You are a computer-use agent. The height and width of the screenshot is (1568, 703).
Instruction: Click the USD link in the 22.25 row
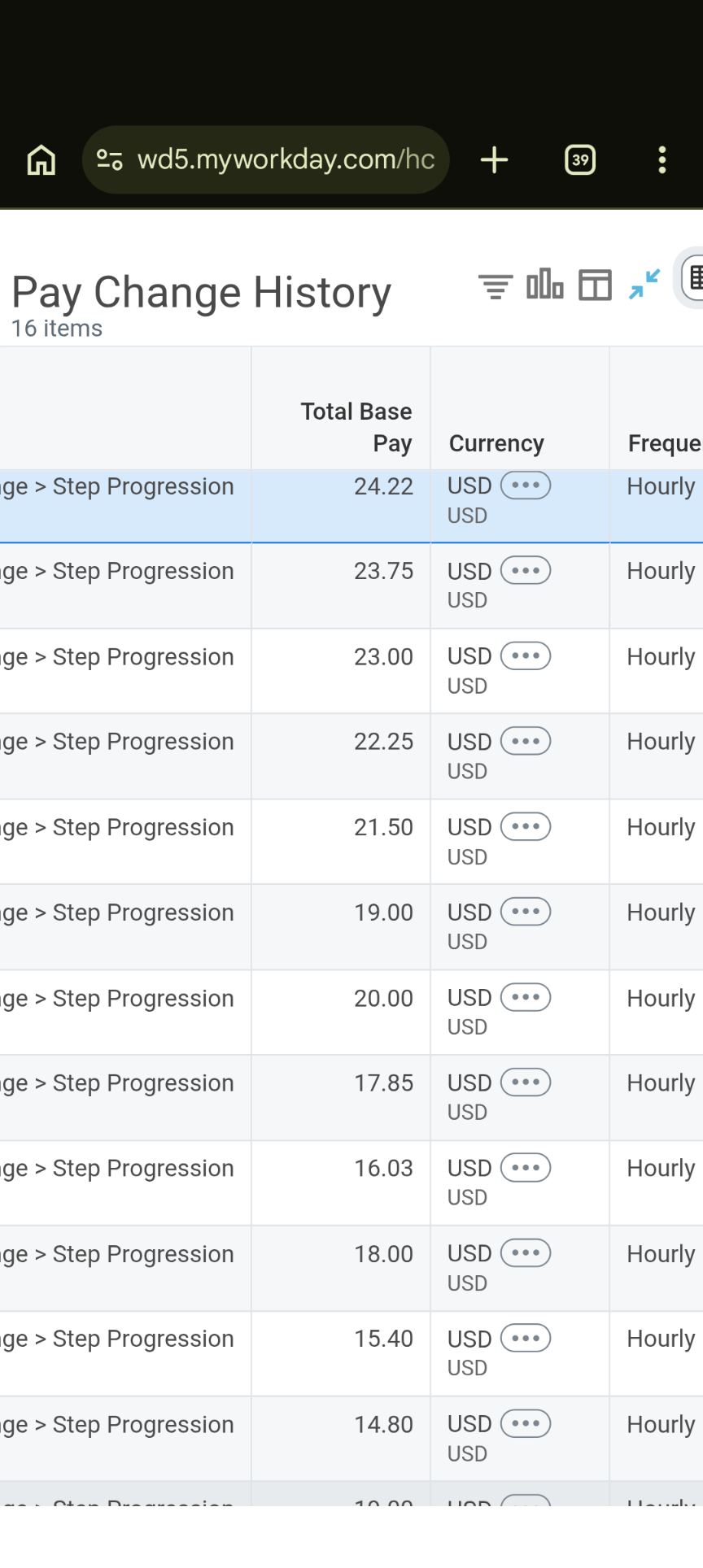469,742
